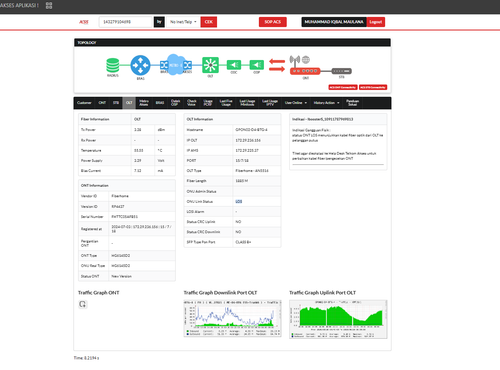Open the No Inet/Telp dropdown
Screen dimensions: 500x370
click(x=183, y=22)
